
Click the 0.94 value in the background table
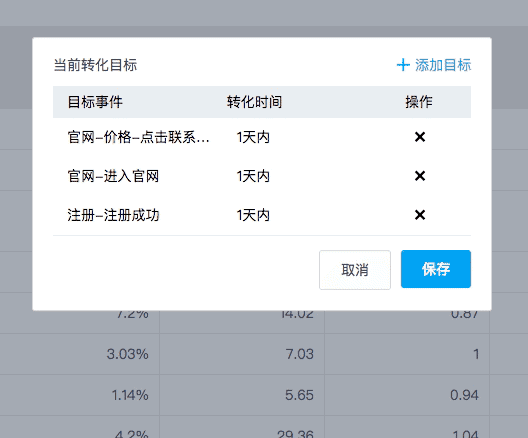pos(464,395)
